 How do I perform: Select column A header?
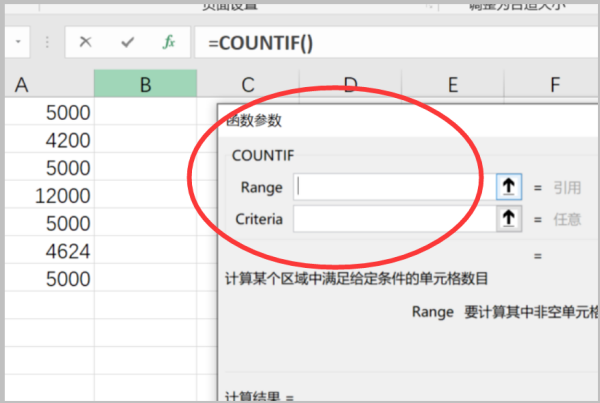[49, 84]
